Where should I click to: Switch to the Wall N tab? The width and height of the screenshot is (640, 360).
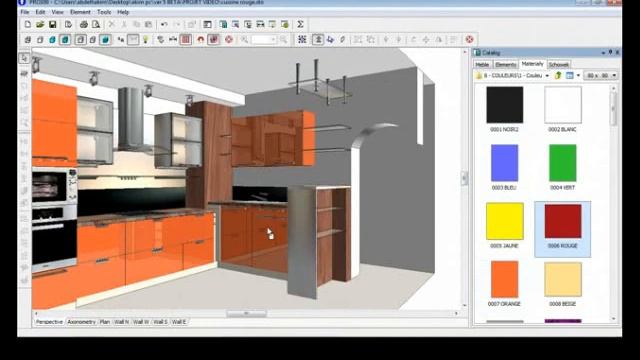pyautogui.click(x=121, y=322)
